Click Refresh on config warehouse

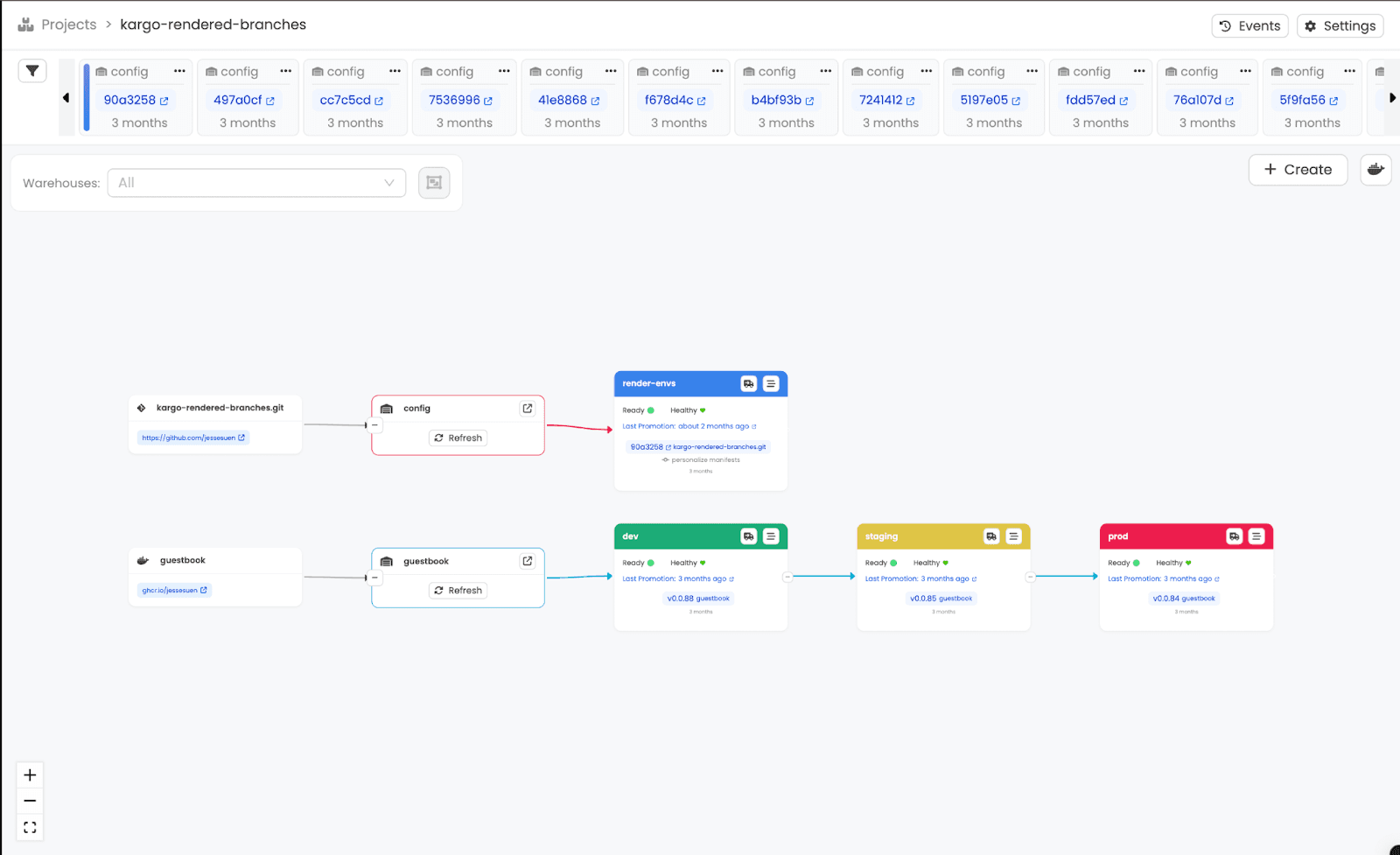click(x=458, y=438)
